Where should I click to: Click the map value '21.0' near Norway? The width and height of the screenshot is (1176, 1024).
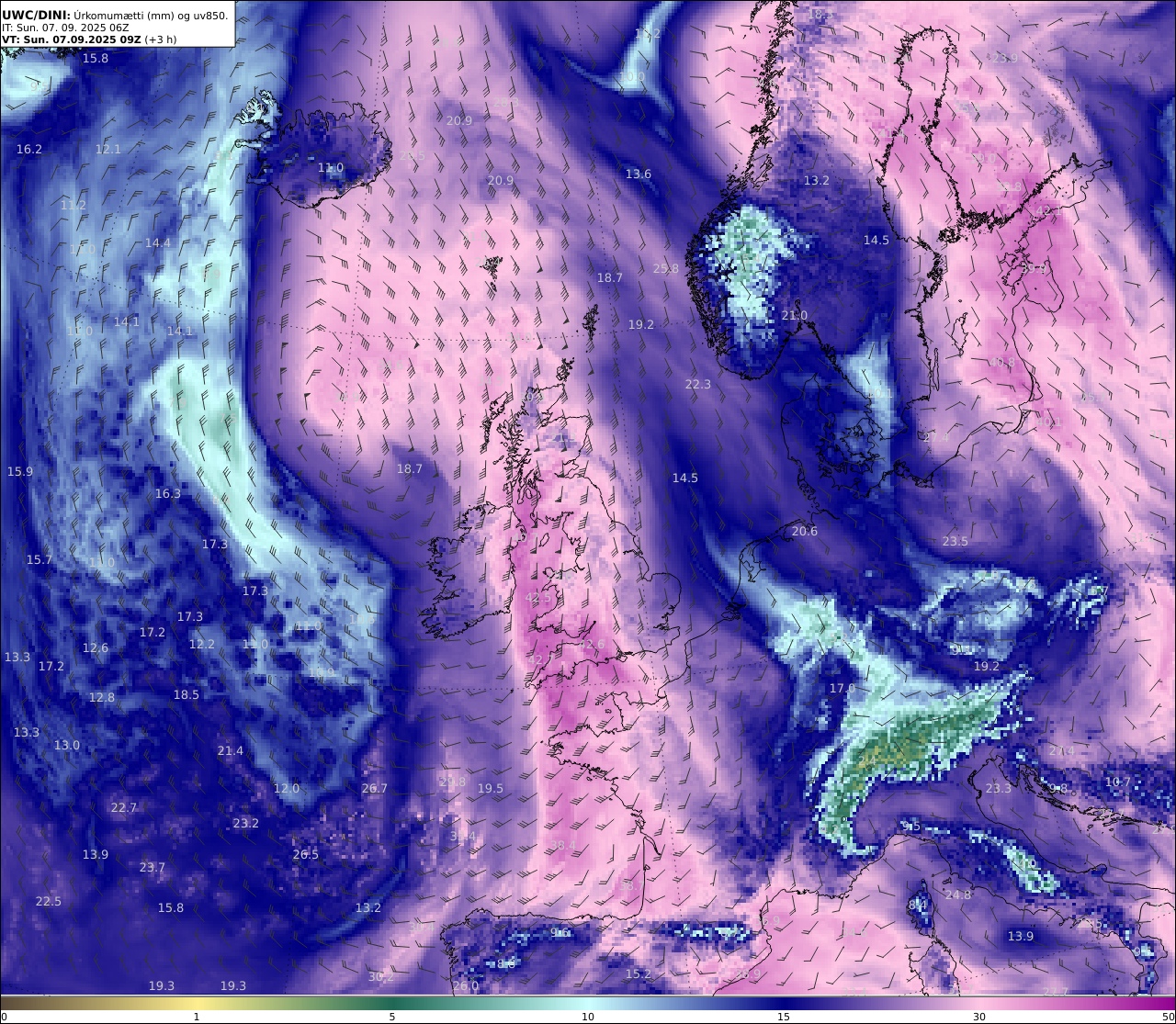[795, 315]
